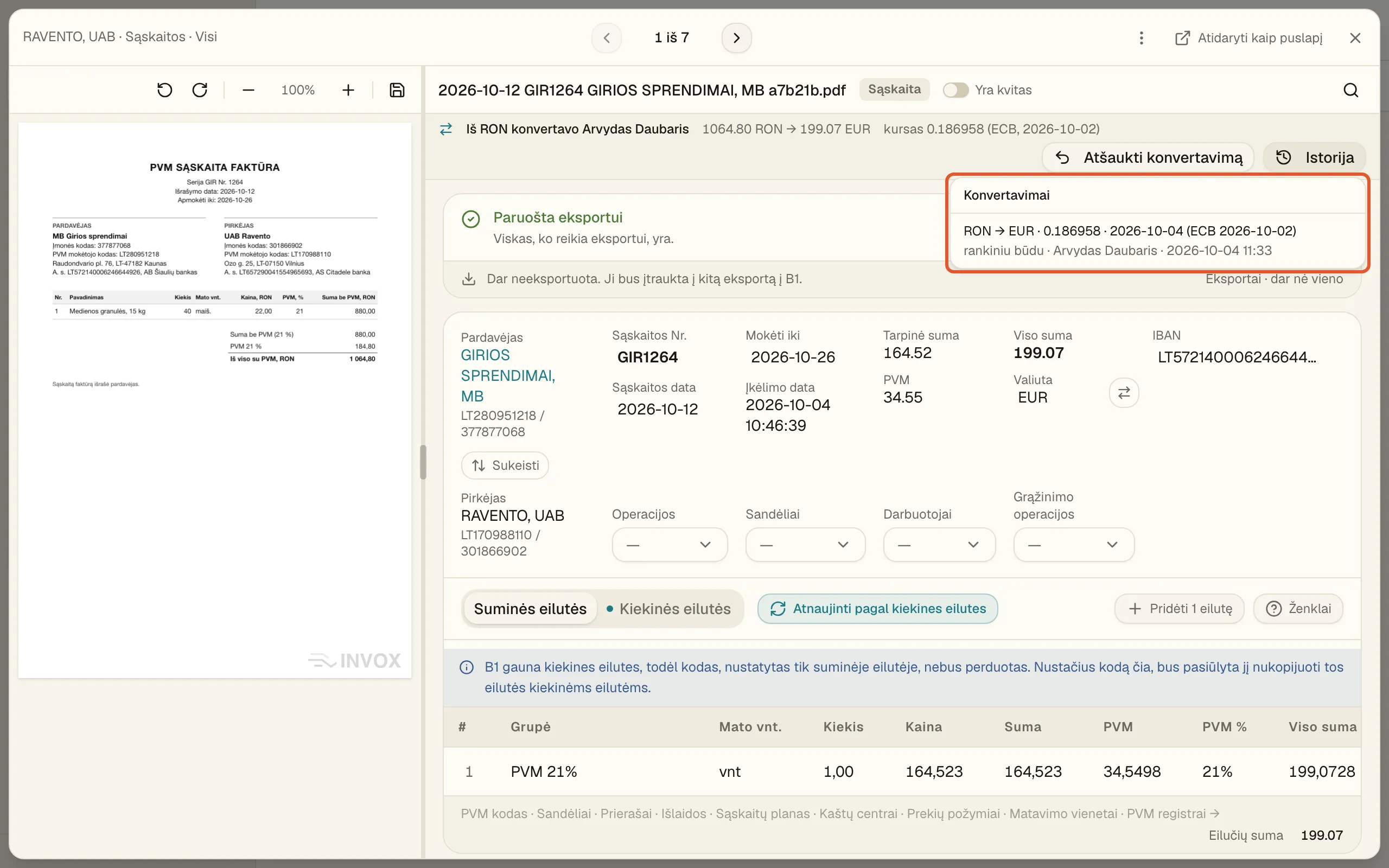
Task: Click the PDF invoice page preview
Action: [x=215, y=400]
